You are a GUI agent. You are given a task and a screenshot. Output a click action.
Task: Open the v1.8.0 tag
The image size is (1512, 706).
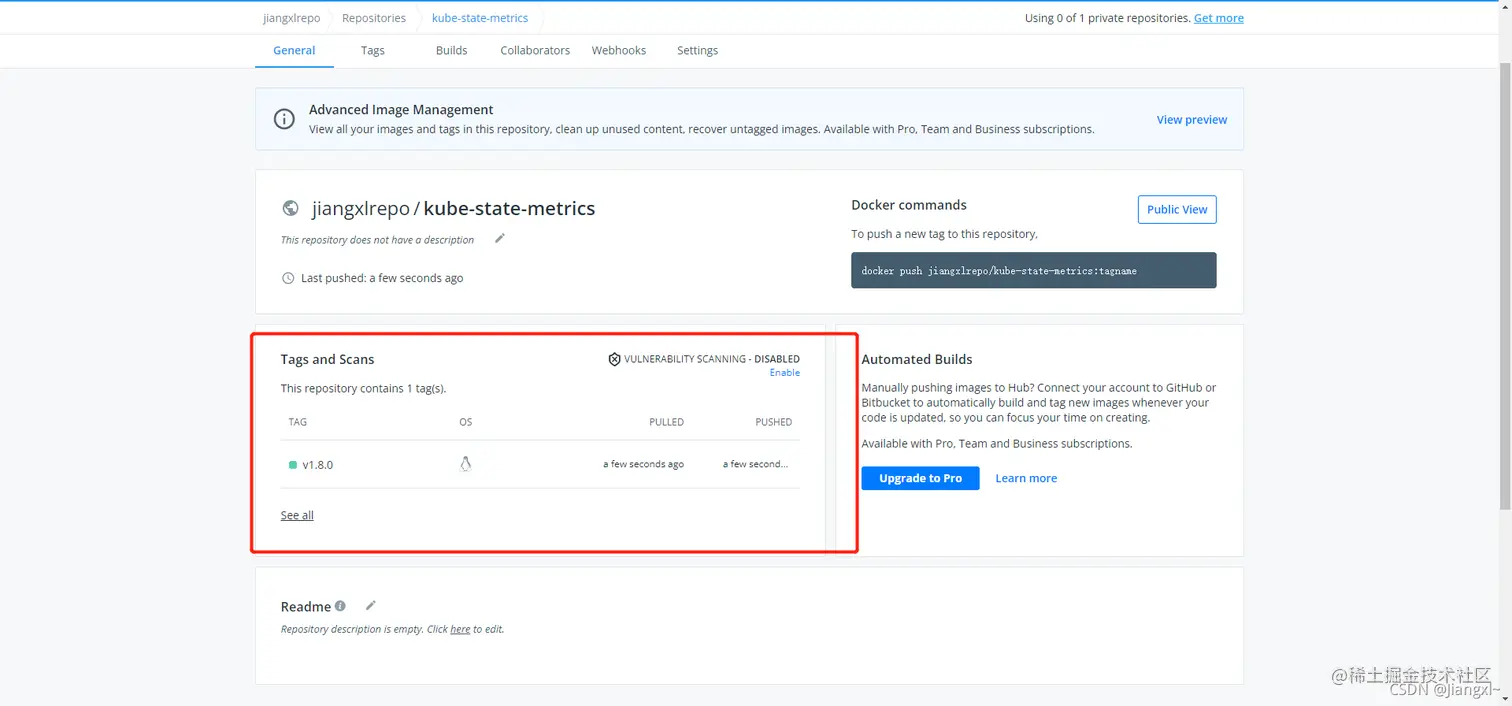point(318,465)
